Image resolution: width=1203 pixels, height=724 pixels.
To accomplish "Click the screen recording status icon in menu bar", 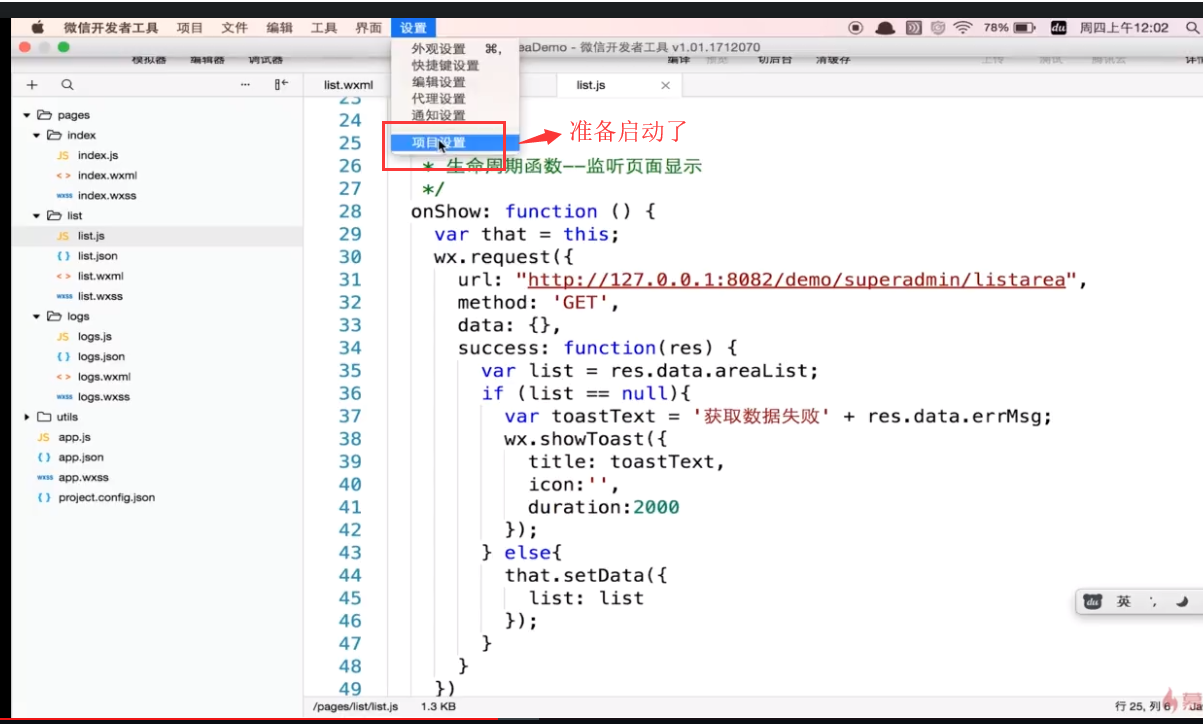I will pyautogui.click(x=856, y=28).
